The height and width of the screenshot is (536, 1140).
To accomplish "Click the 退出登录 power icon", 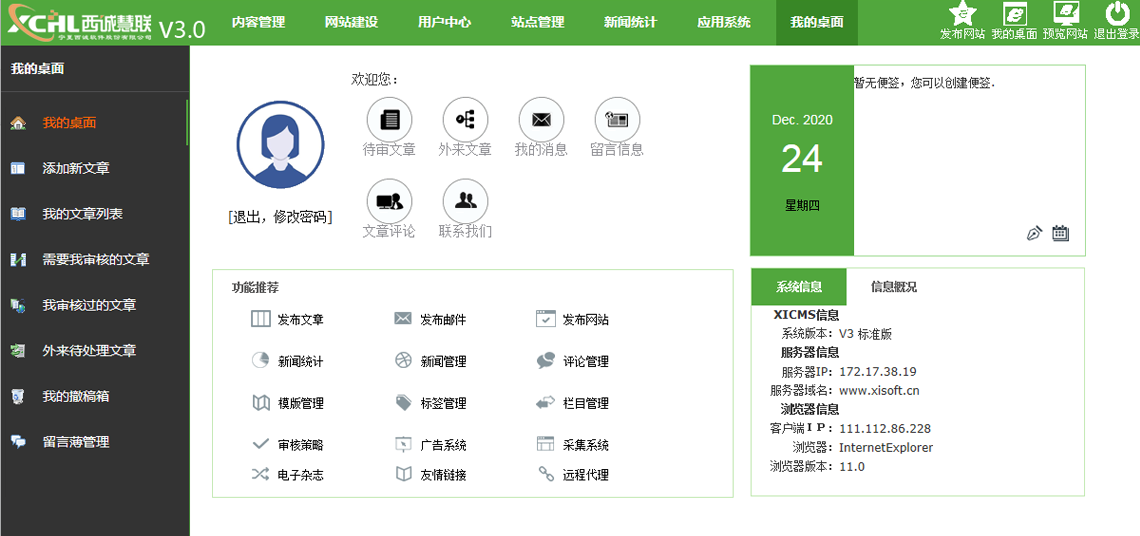I will tap(1116, 14).
